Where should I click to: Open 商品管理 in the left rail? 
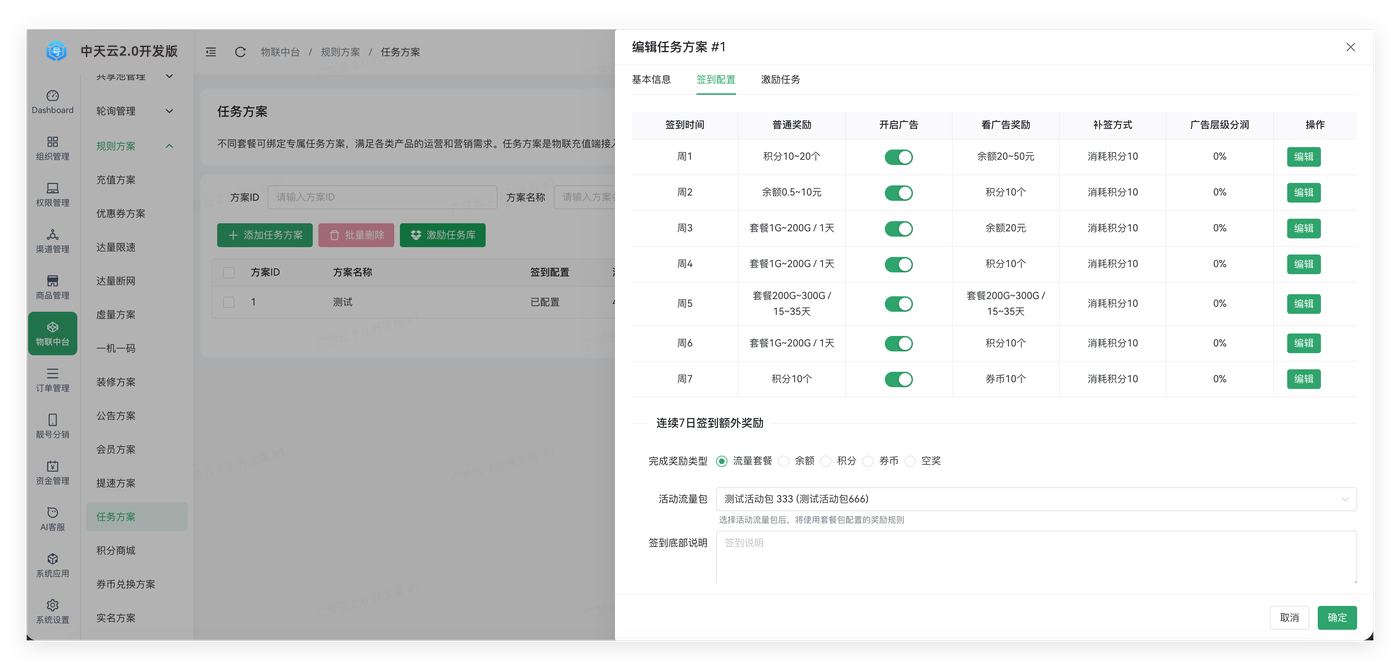click(x=52, y=287)
